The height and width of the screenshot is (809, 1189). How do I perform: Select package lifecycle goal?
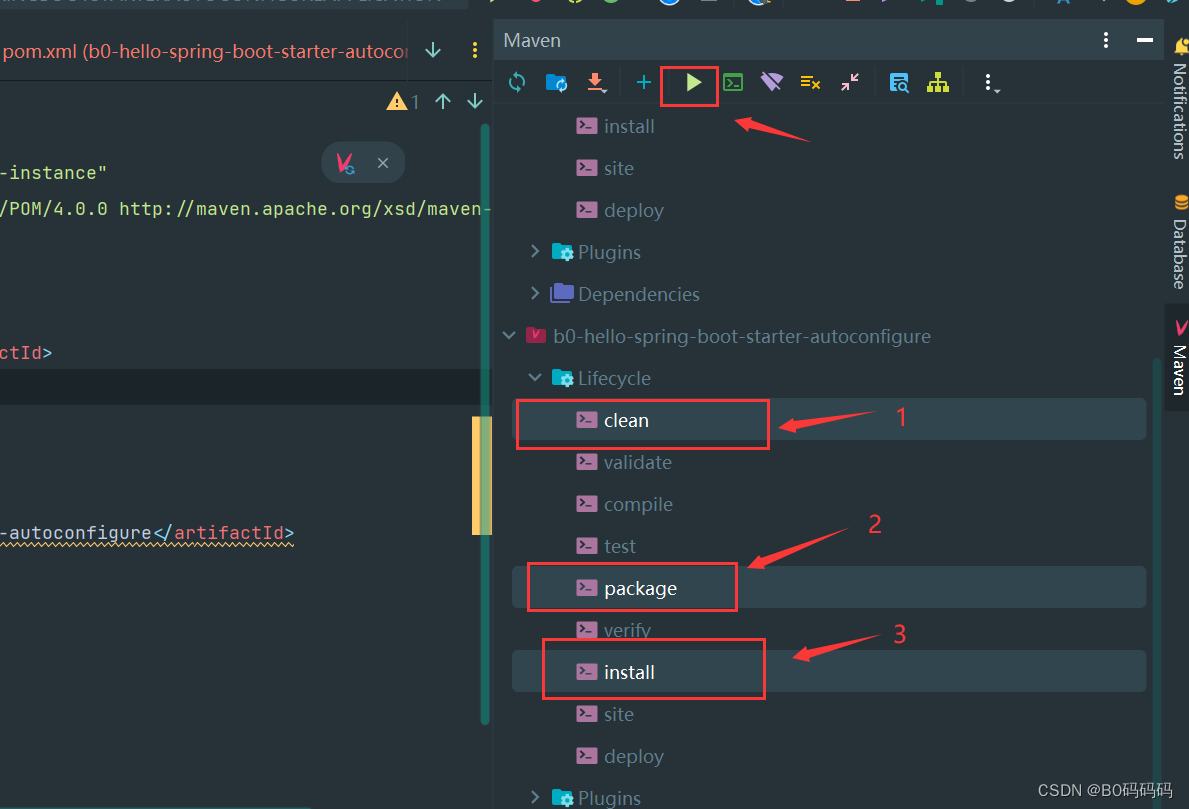[829, 588]
